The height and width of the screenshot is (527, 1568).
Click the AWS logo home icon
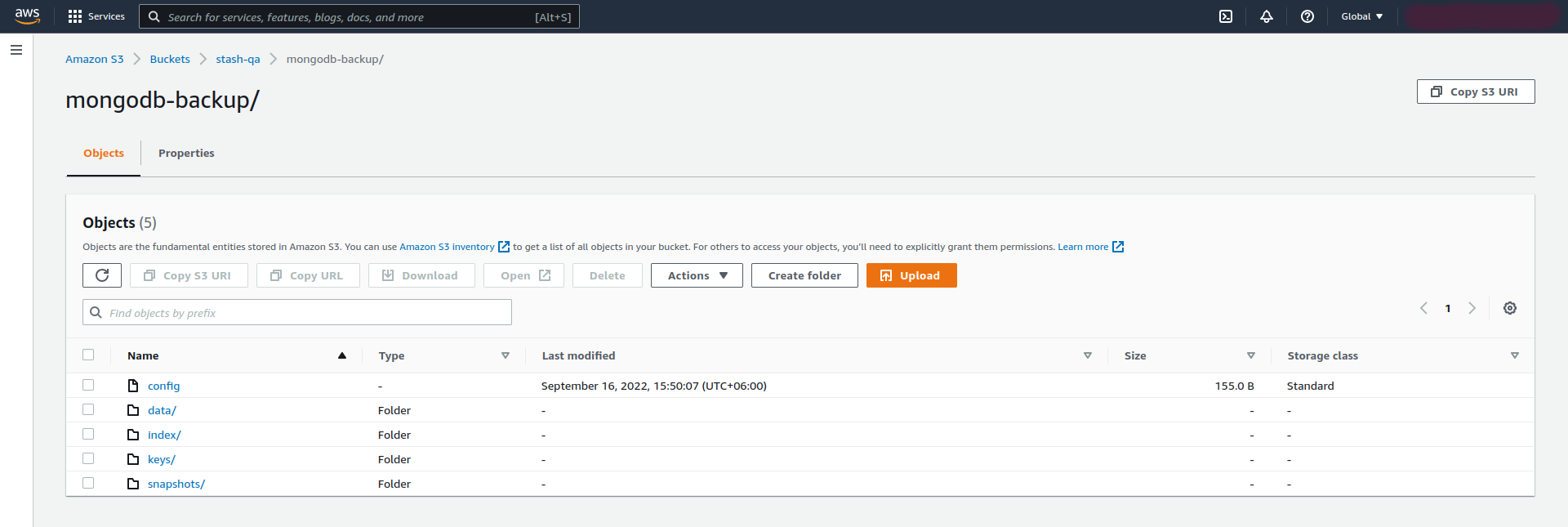tap(27, 16)
